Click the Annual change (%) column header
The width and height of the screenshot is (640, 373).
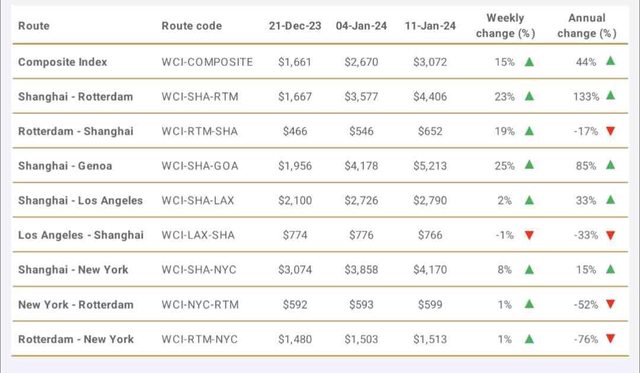pos(587,26)
